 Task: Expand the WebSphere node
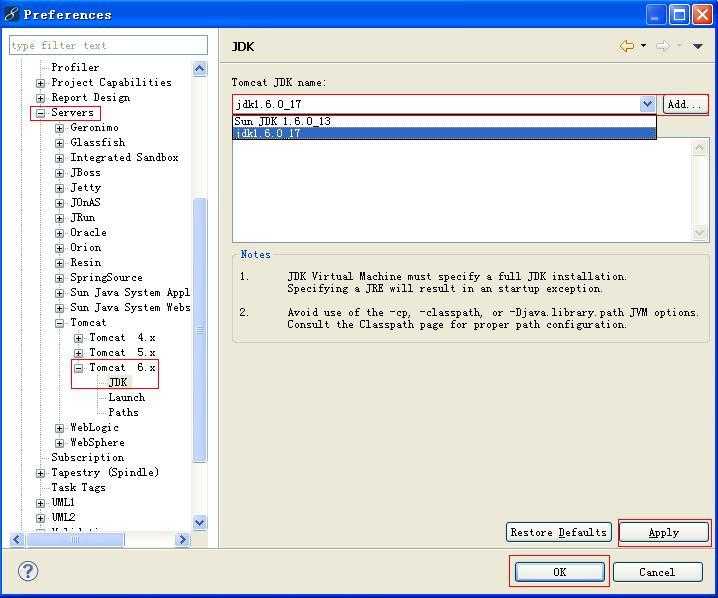pyautogui.click(x=59, y=443)
